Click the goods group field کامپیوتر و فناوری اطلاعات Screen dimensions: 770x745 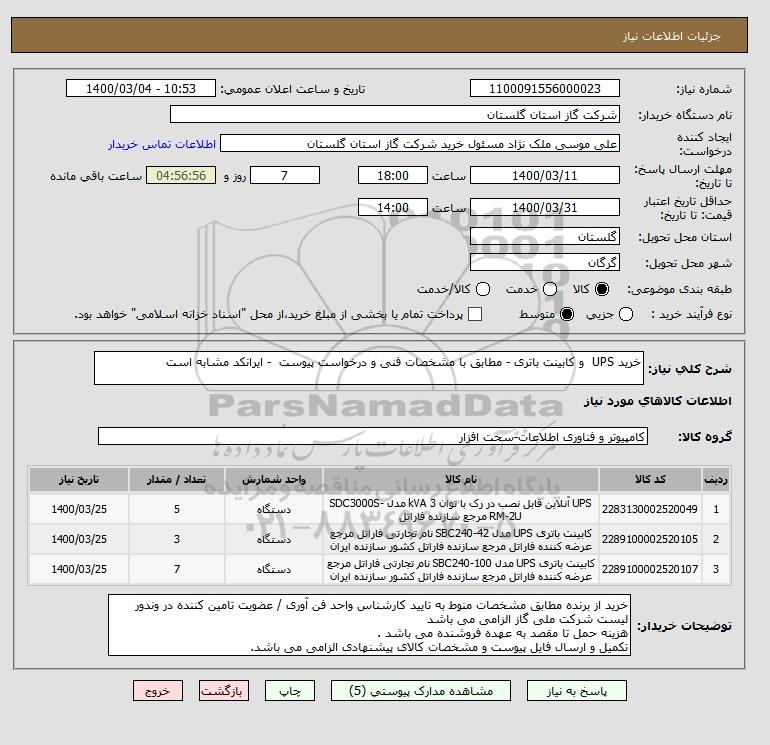(373, 436)
